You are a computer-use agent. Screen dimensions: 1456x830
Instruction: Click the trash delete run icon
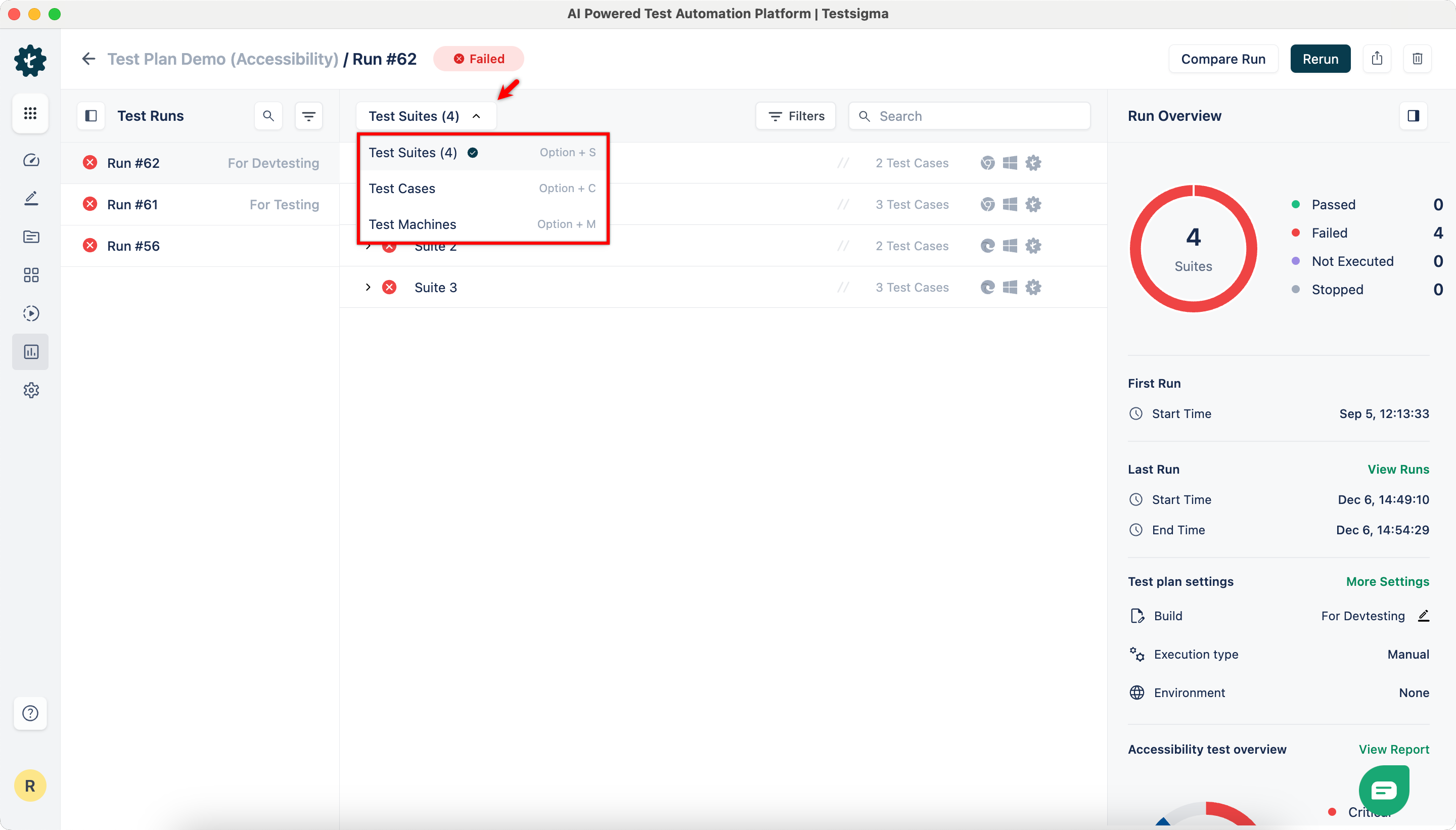pos(1417,59)
